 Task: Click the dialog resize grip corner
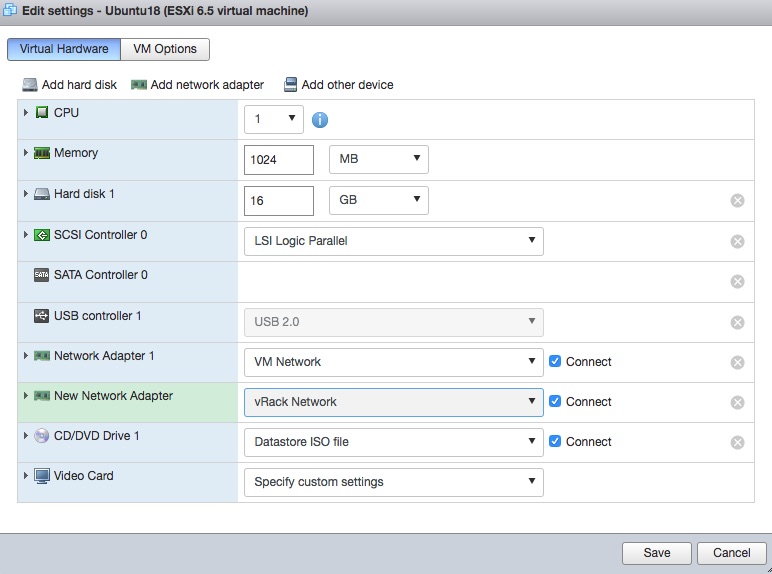(769, 571)
